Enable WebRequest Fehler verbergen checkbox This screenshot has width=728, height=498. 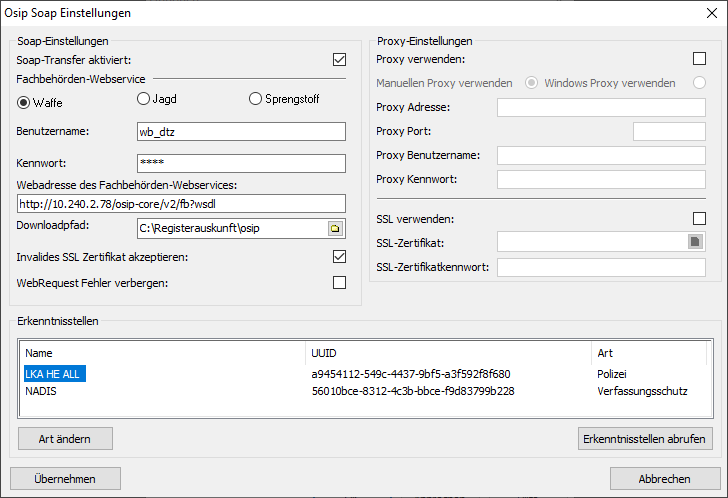pos(339,283)
